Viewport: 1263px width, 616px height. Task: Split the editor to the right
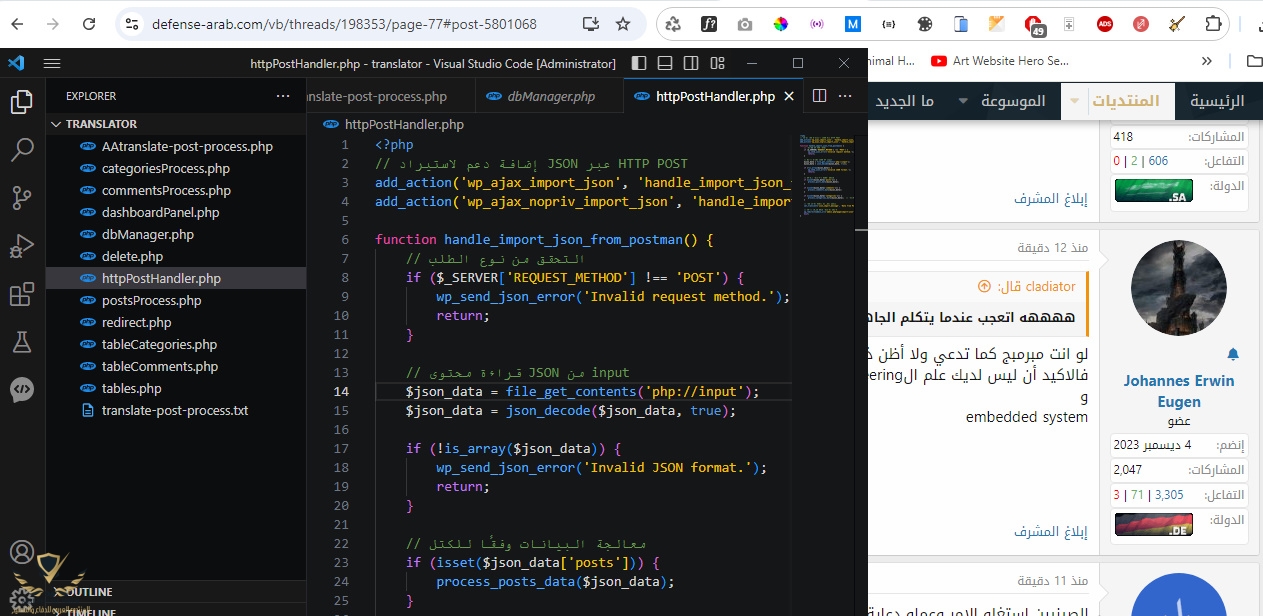pyautogui.click(x=819, y=96)
